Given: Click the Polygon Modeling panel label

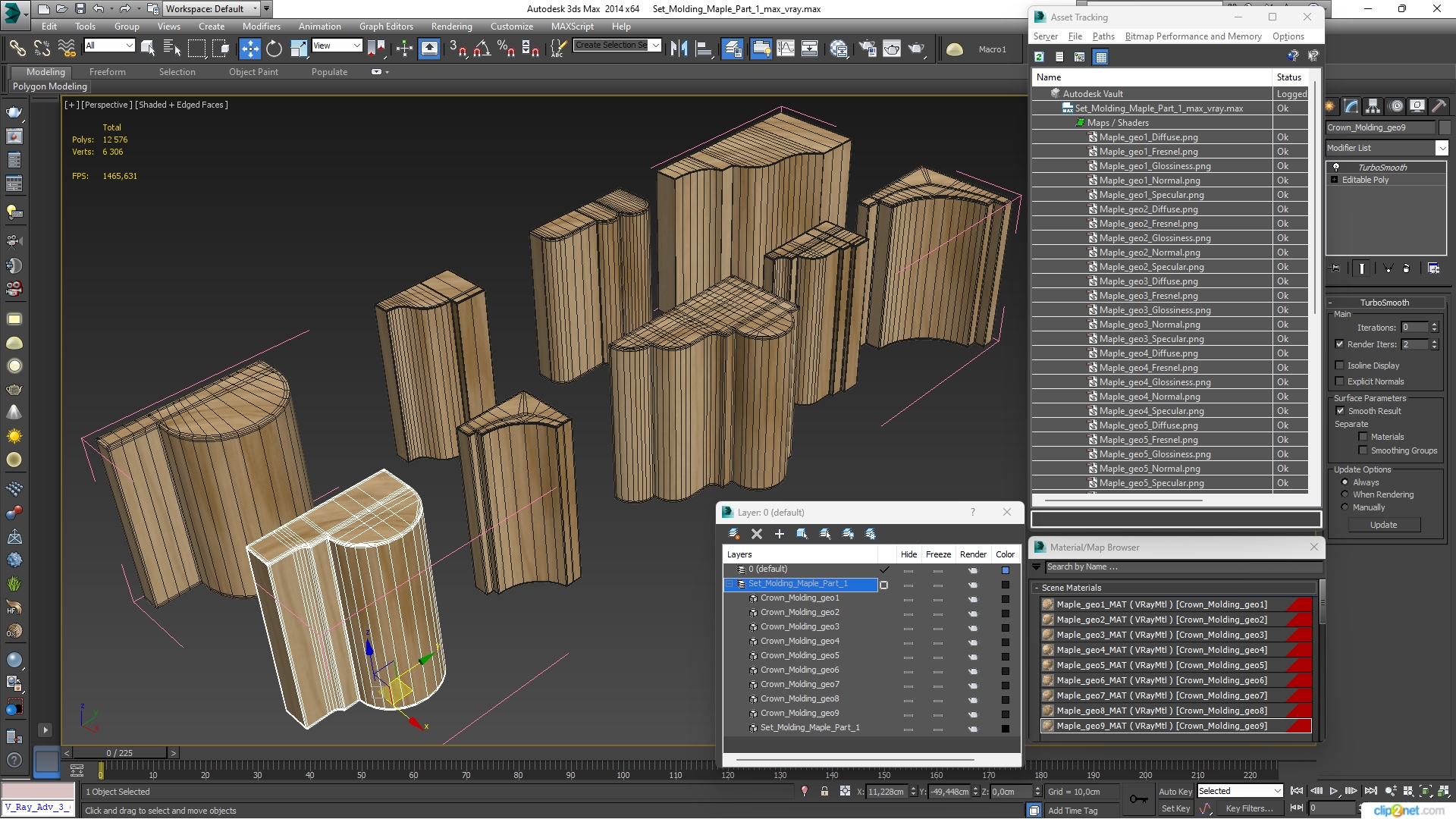Looking at the screenshot, I should pos(50,86).
